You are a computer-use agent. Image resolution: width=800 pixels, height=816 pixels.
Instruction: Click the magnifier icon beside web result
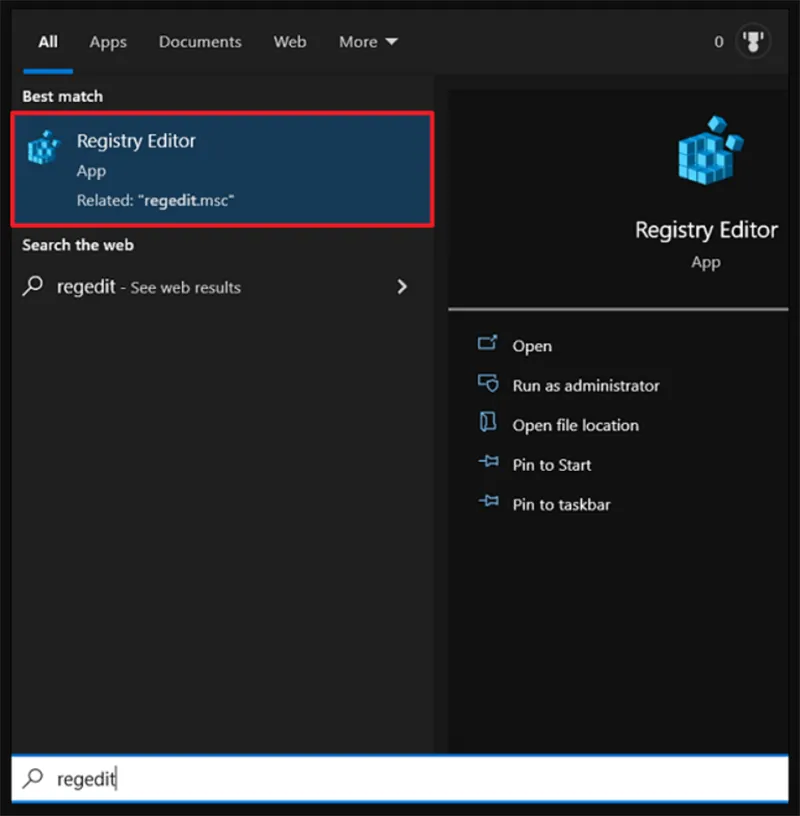click(x=33, y=286)
